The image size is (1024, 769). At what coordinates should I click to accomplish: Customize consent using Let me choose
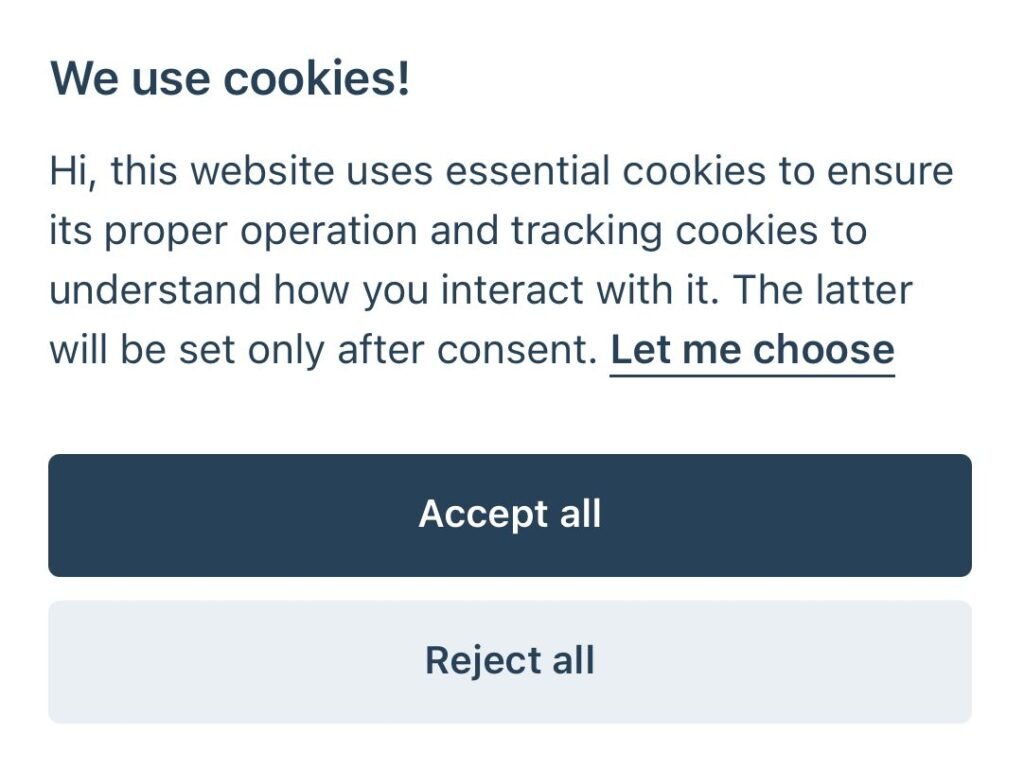point(752,350)
